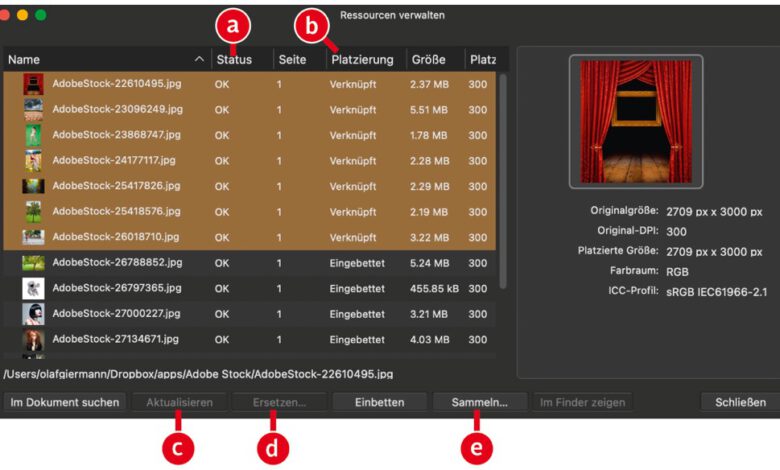The height and width of the screenshot is (470, 780).
Task: Select file name AdobeStock-26797365.jpg
Action: point(117,288)
